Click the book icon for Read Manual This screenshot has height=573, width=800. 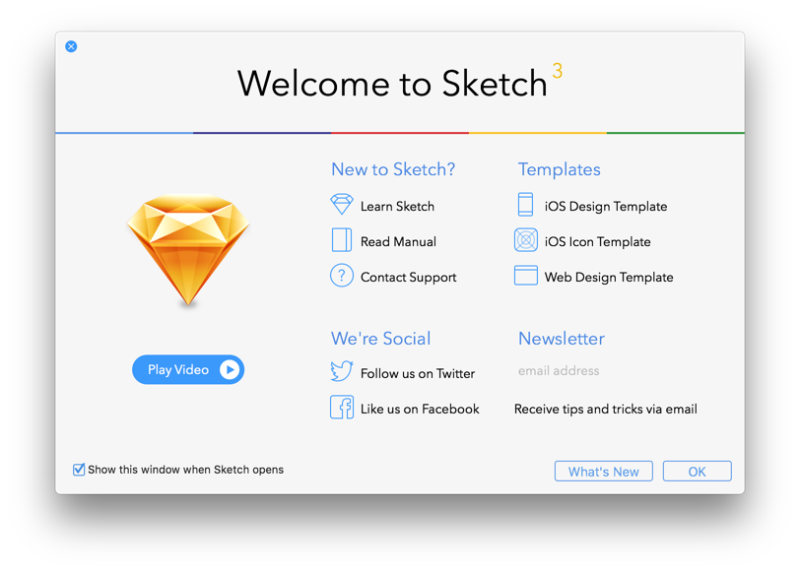coord(342,241)
